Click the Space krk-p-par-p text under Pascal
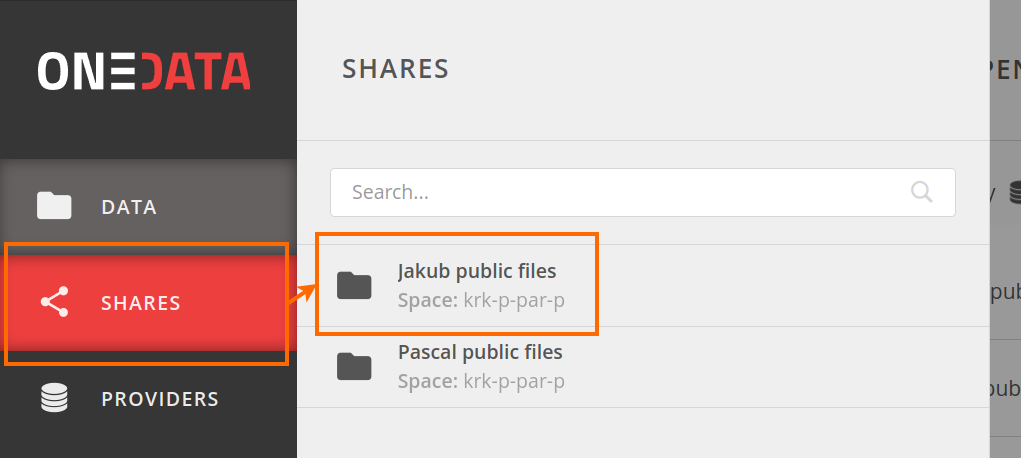The image size is (1021, 458). [x=481, y=382]
